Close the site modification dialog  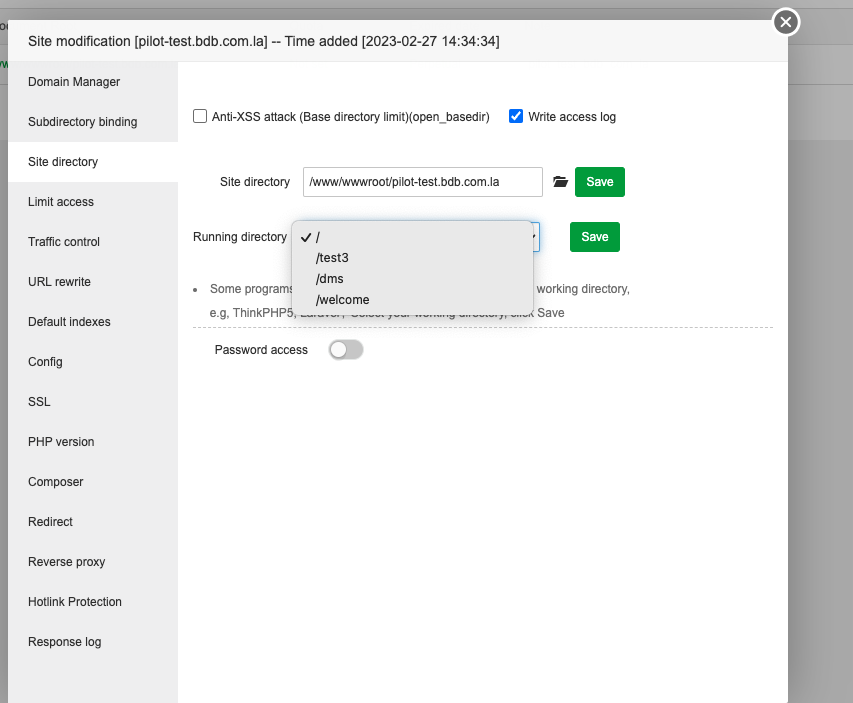tap(786, 22)
